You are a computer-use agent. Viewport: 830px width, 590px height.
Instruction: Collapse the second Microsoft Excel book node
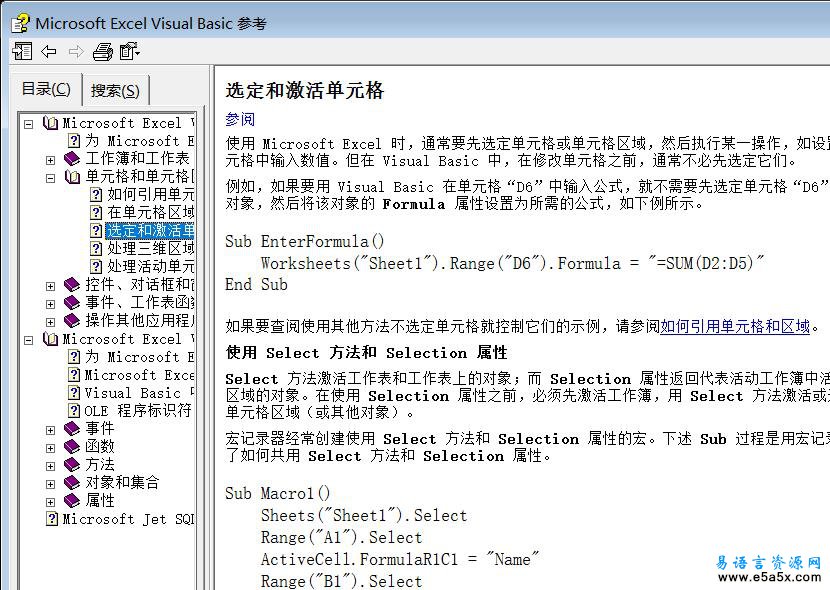coord(29,340)
